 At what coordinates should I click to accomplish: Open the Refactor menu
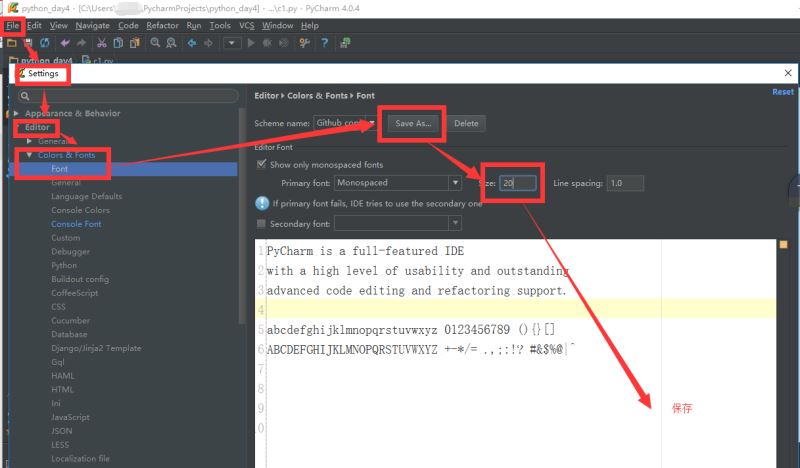pyautogui.click(x=162, y=26)
